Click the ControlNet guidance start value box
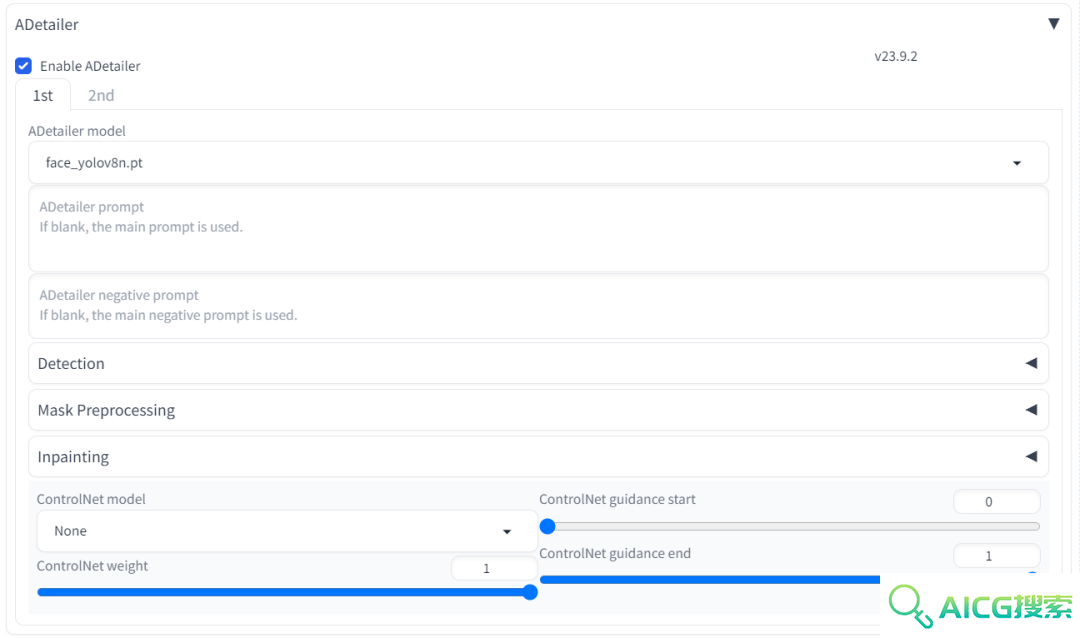The height and width of the screenshot is (638, 1080). click(996, 502)
